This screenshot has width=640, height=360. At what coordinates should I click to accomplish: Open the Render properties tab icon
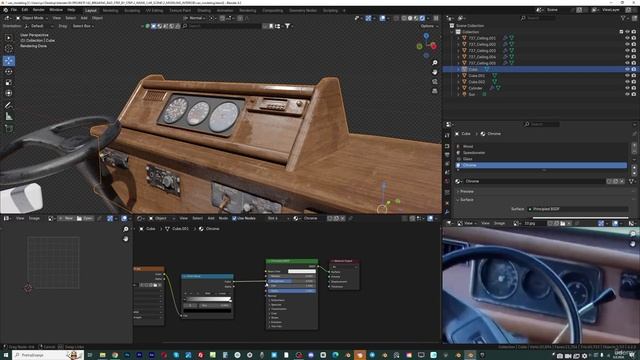pos(447,146)
